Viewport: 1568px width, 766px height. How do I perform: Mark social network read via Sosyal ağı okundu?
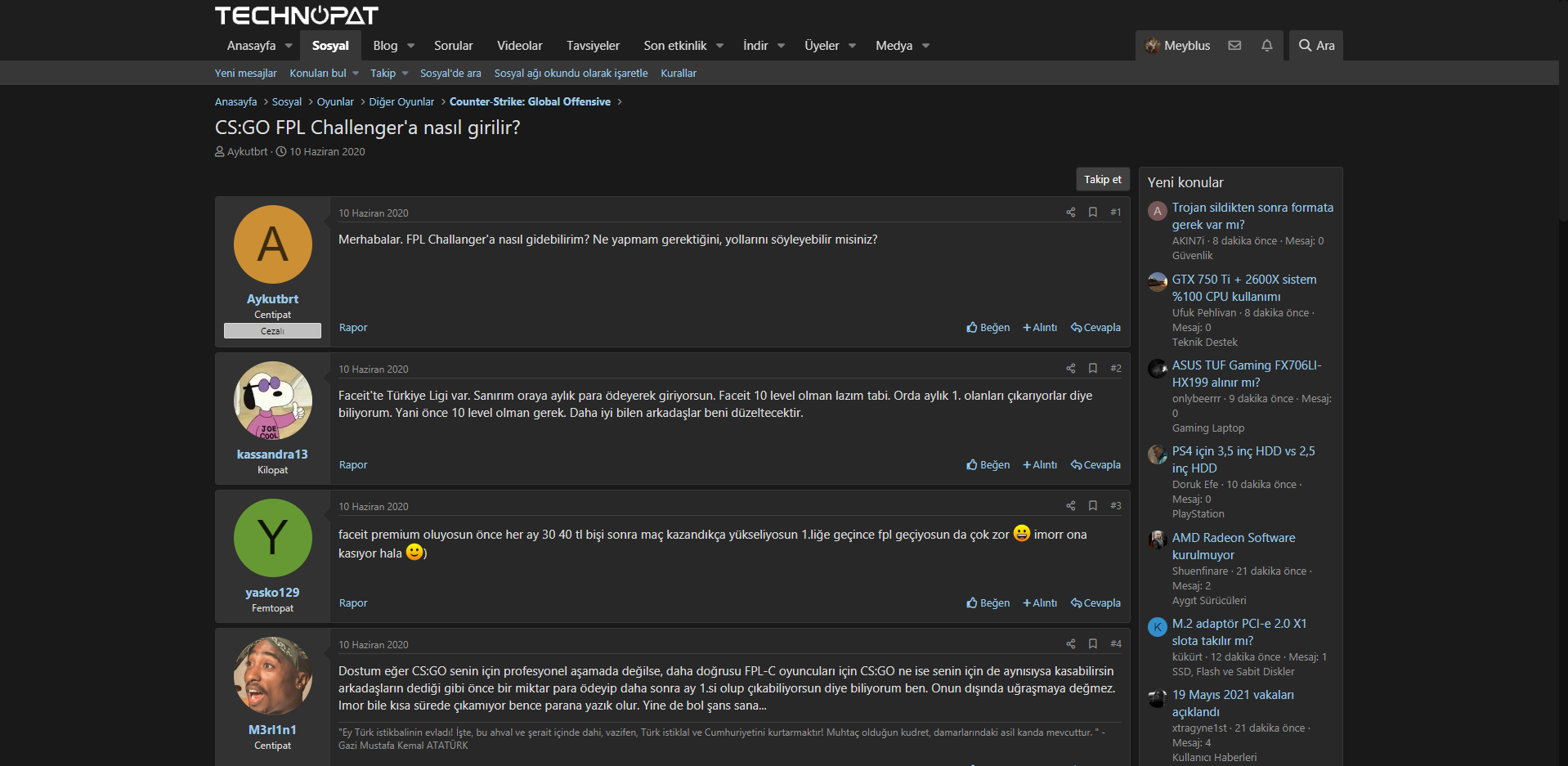571,74
